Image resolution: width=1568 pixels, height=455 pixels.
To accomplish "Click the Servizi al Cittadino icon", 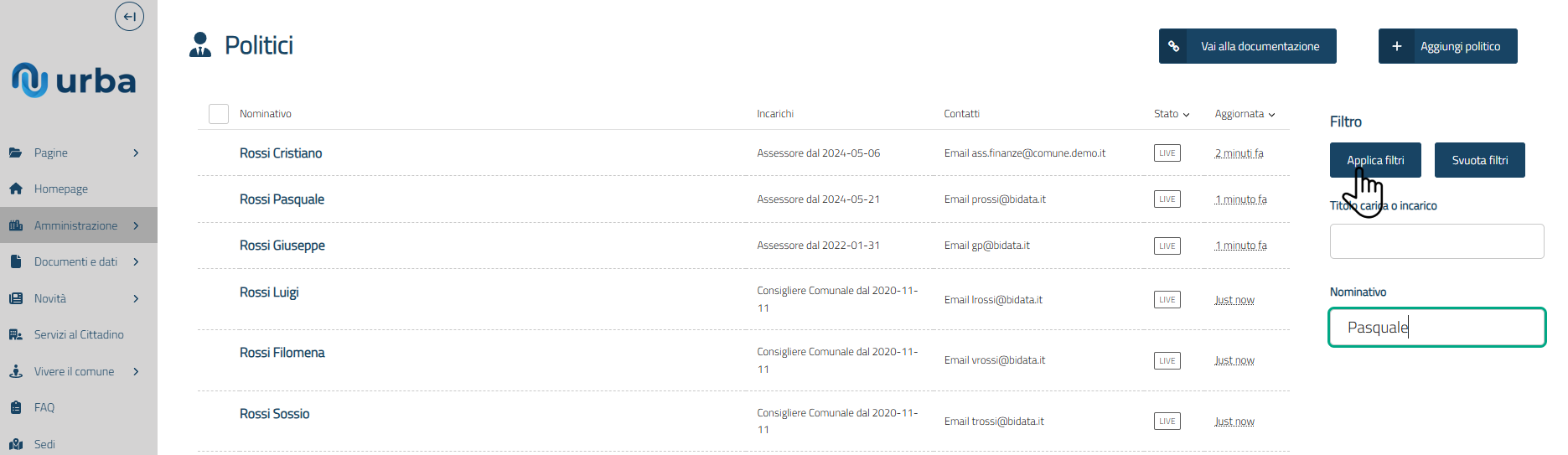I will coord(16,334).
